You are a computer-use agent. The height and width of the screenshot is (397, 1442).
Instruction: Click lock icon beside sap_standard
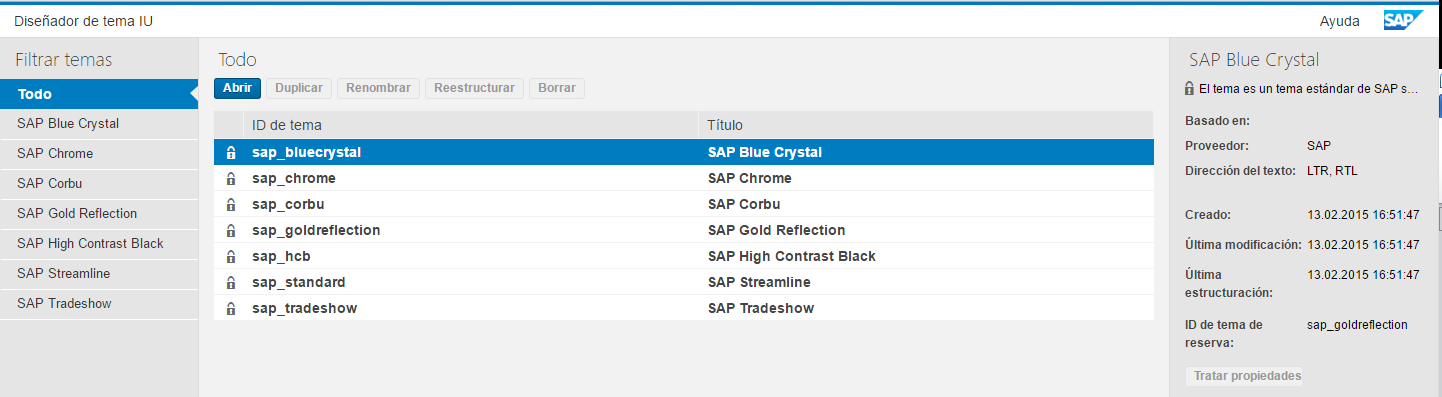click(231, 283)
